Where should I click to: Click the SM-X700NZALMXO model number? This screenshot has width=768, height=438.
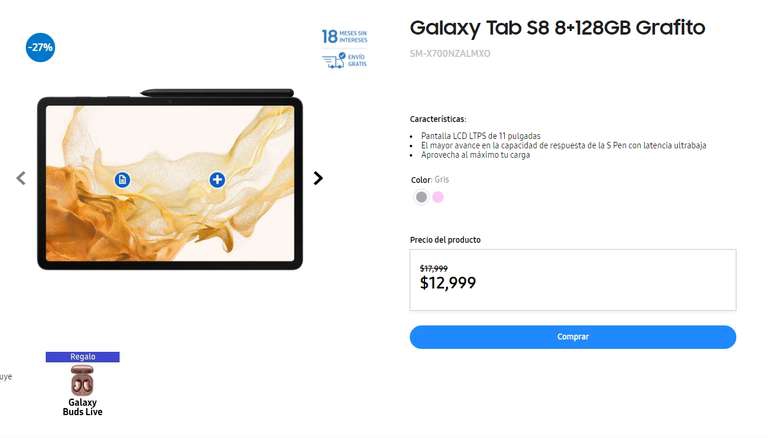(450, 53)
